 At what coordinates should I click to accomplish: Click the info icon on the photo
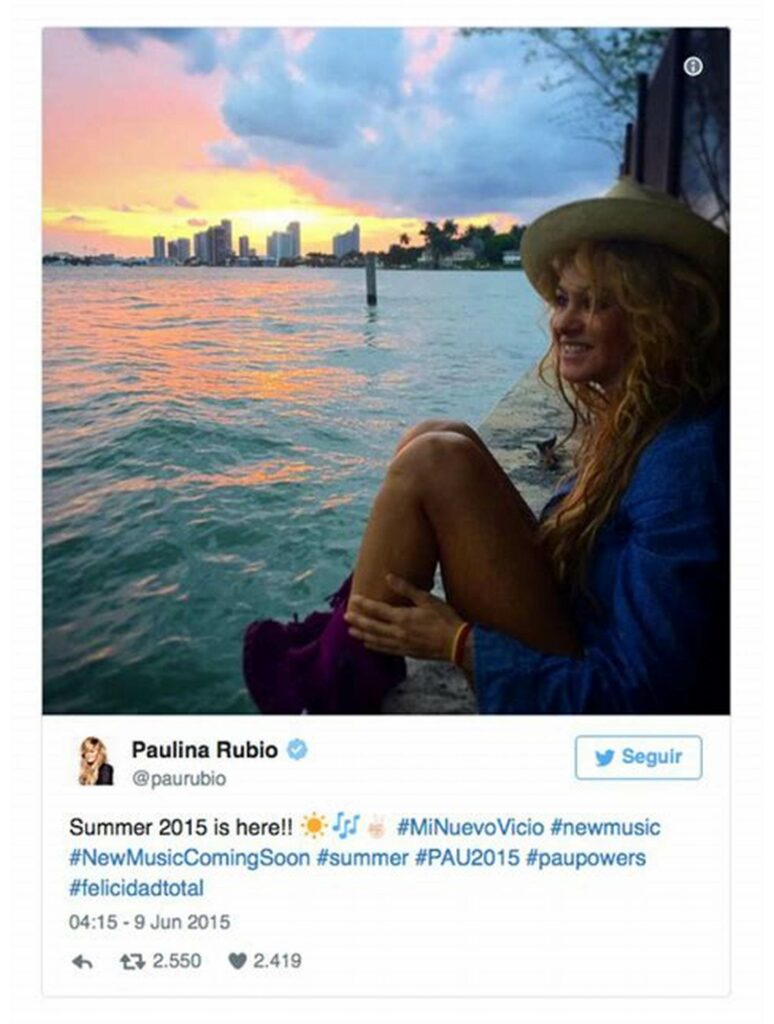(693, 67)
